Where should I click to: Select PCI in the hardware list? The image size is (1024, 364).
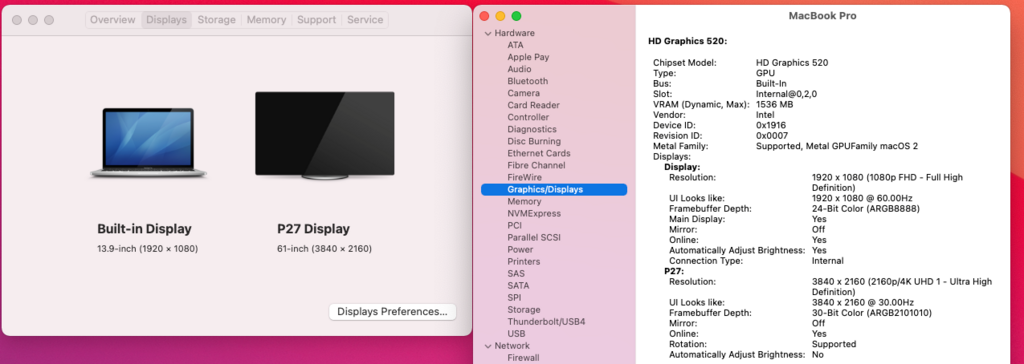coord(515,225)
